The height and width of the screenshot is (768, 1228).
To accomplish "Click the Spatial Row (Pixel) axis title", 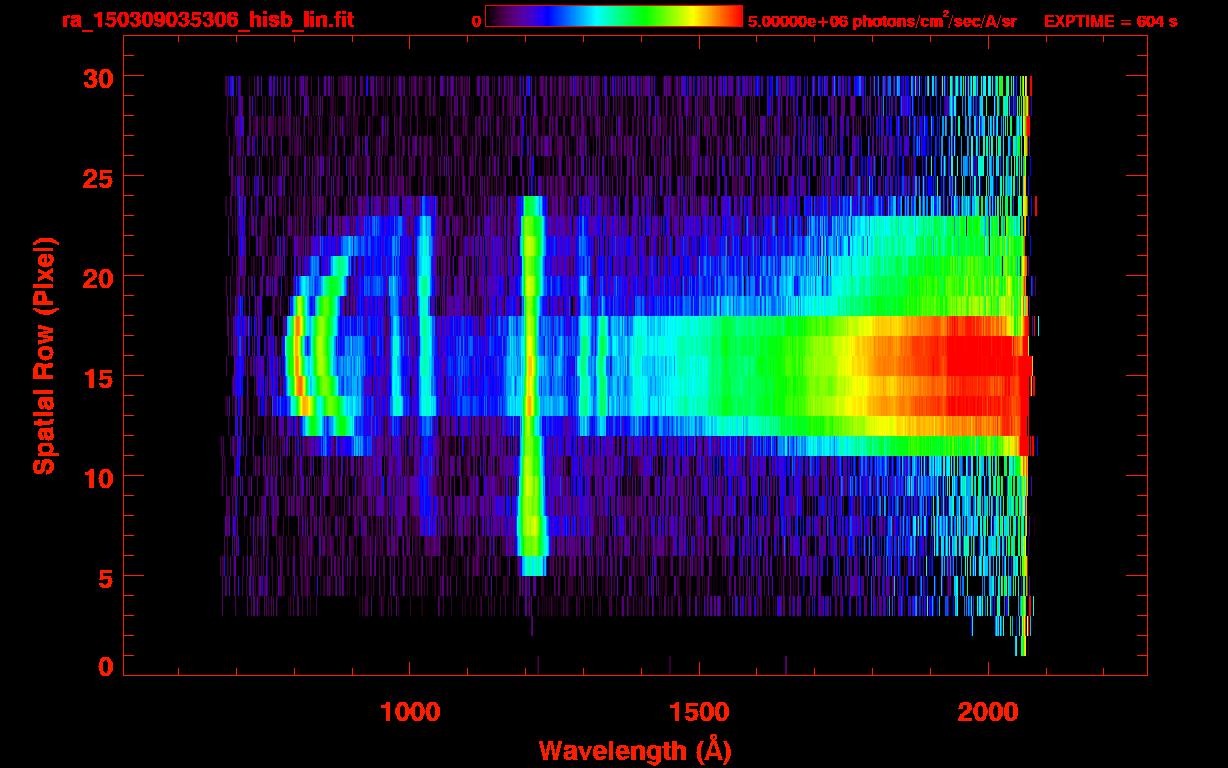I will [44, 355].
